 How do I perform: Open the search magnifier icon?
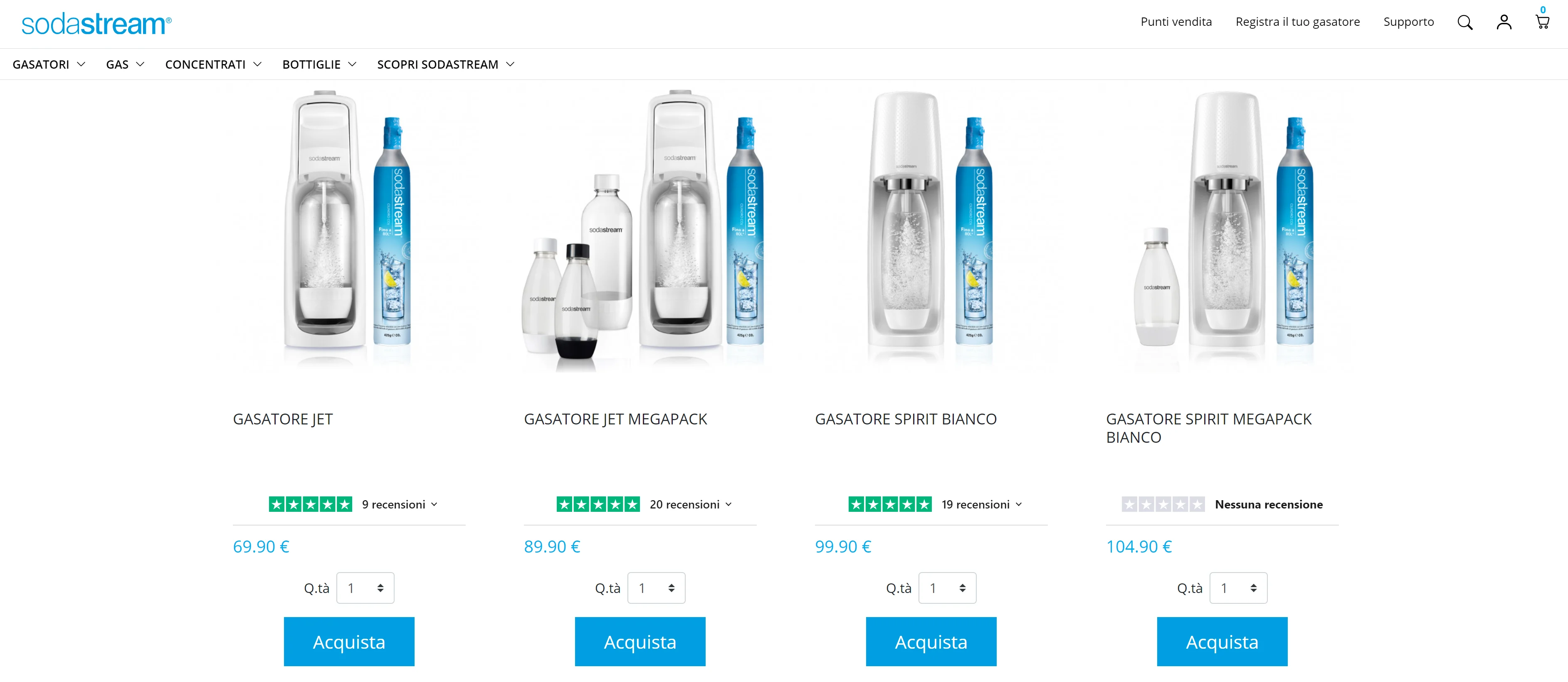(1464, 22)
